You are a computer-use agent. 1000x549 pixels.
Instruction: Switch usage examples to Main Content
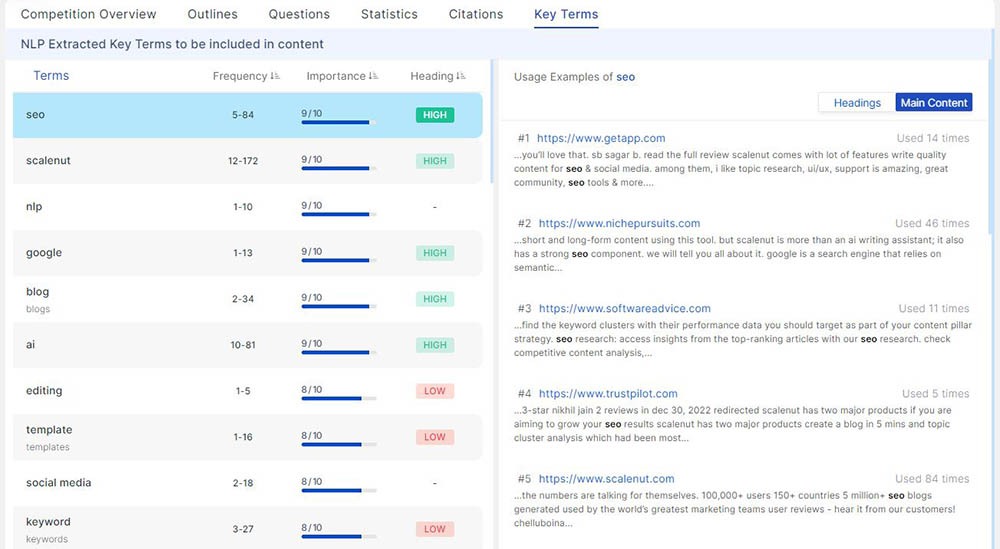click(x=933, y=103)
